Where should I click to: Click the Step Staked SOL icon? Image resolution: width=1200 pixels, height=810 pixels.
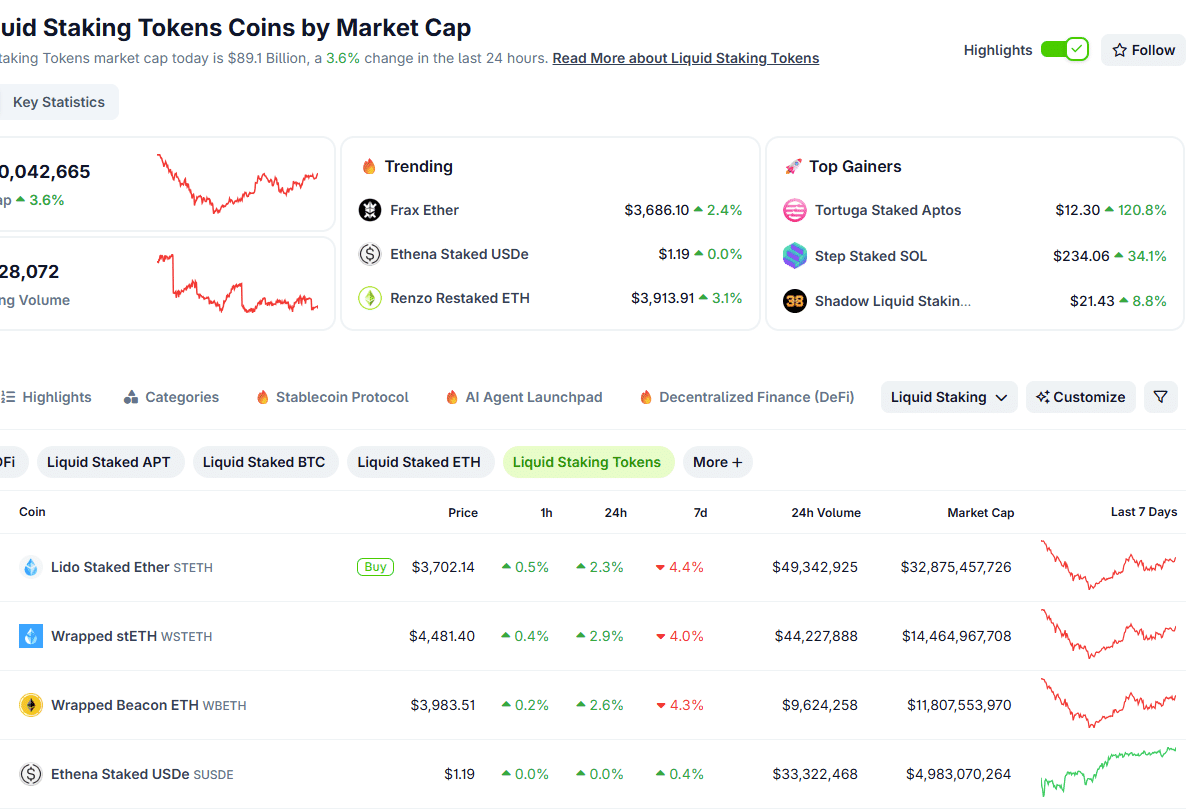(795, 256)
